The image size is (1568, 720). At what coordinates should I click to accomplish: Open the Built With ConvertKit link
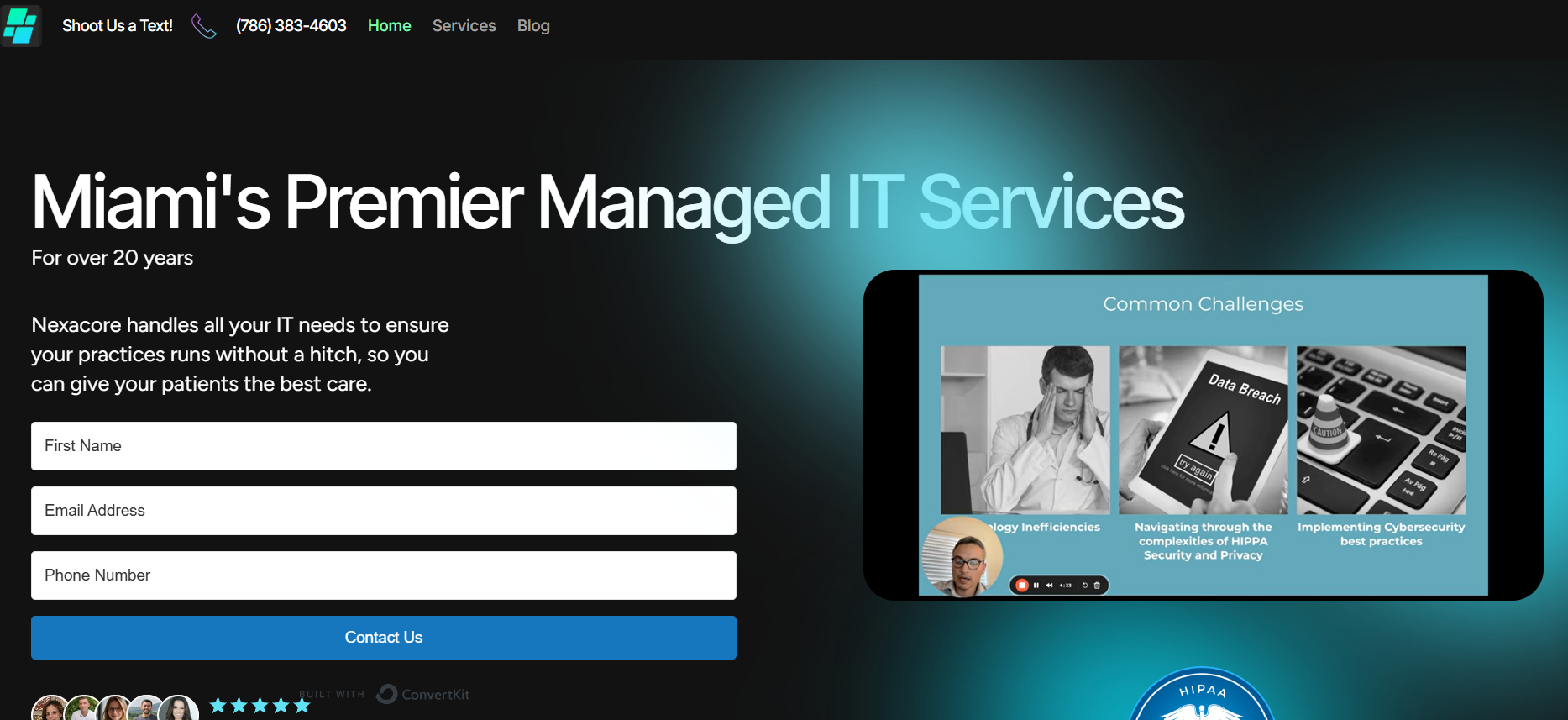(385, 694)
